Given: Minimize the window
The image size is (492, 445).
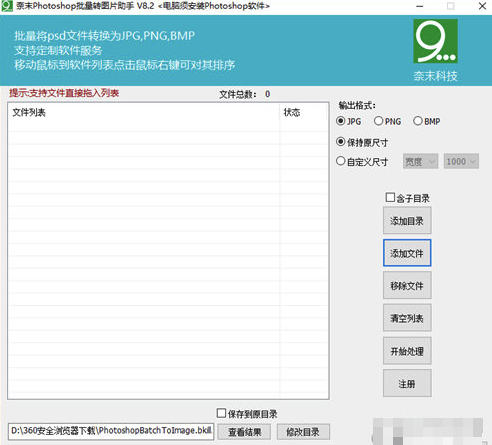Looking at the screenshot, I should (420, 6).
